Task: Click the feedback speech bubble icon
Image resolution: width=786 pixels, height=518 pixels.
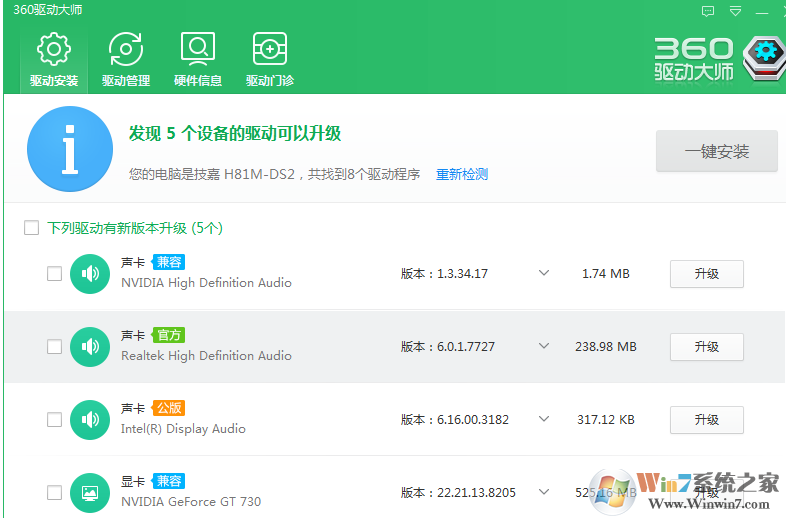Action: 708,12
